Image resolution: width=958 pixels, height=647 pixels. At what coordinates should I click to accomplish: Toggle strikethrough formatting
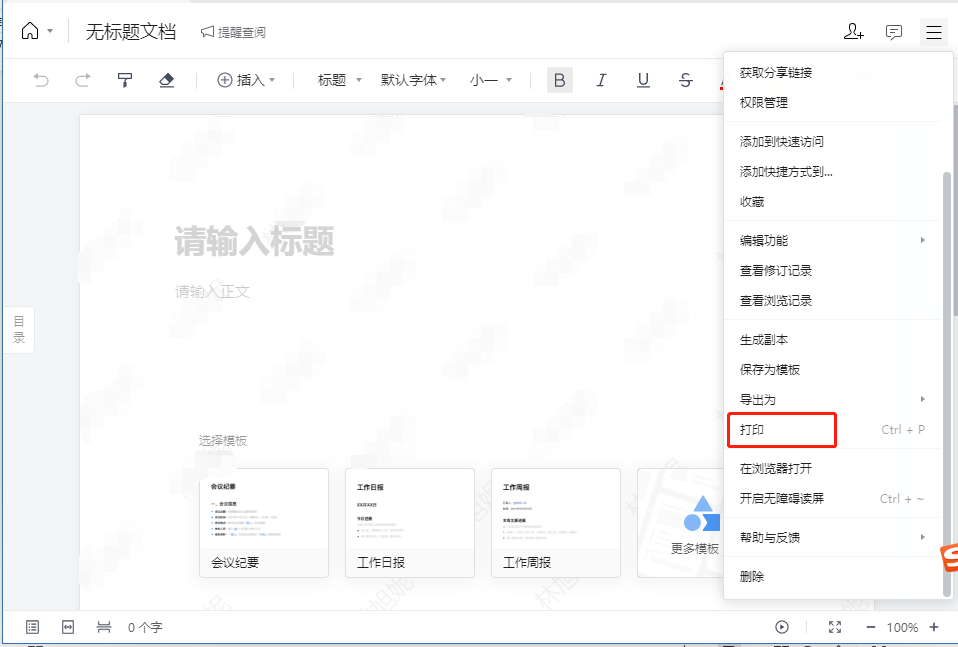pyautogui.click(x=686, y=80)
